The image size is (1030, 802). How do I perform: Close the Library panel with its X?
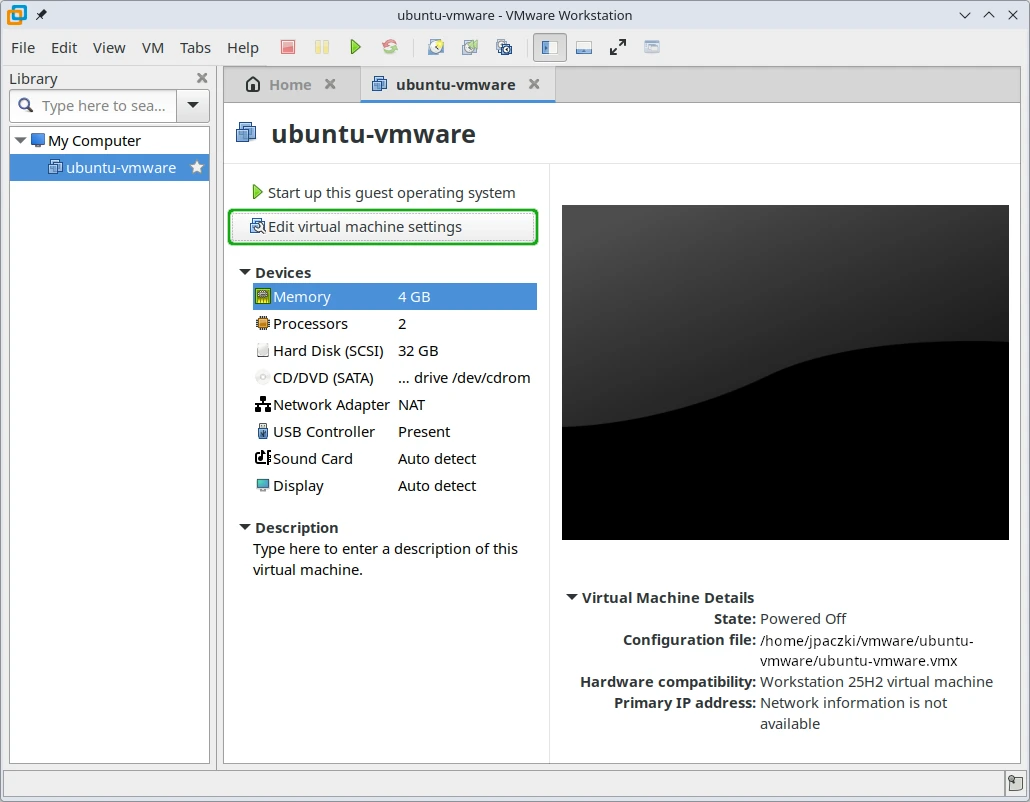(x=202, y=78)
